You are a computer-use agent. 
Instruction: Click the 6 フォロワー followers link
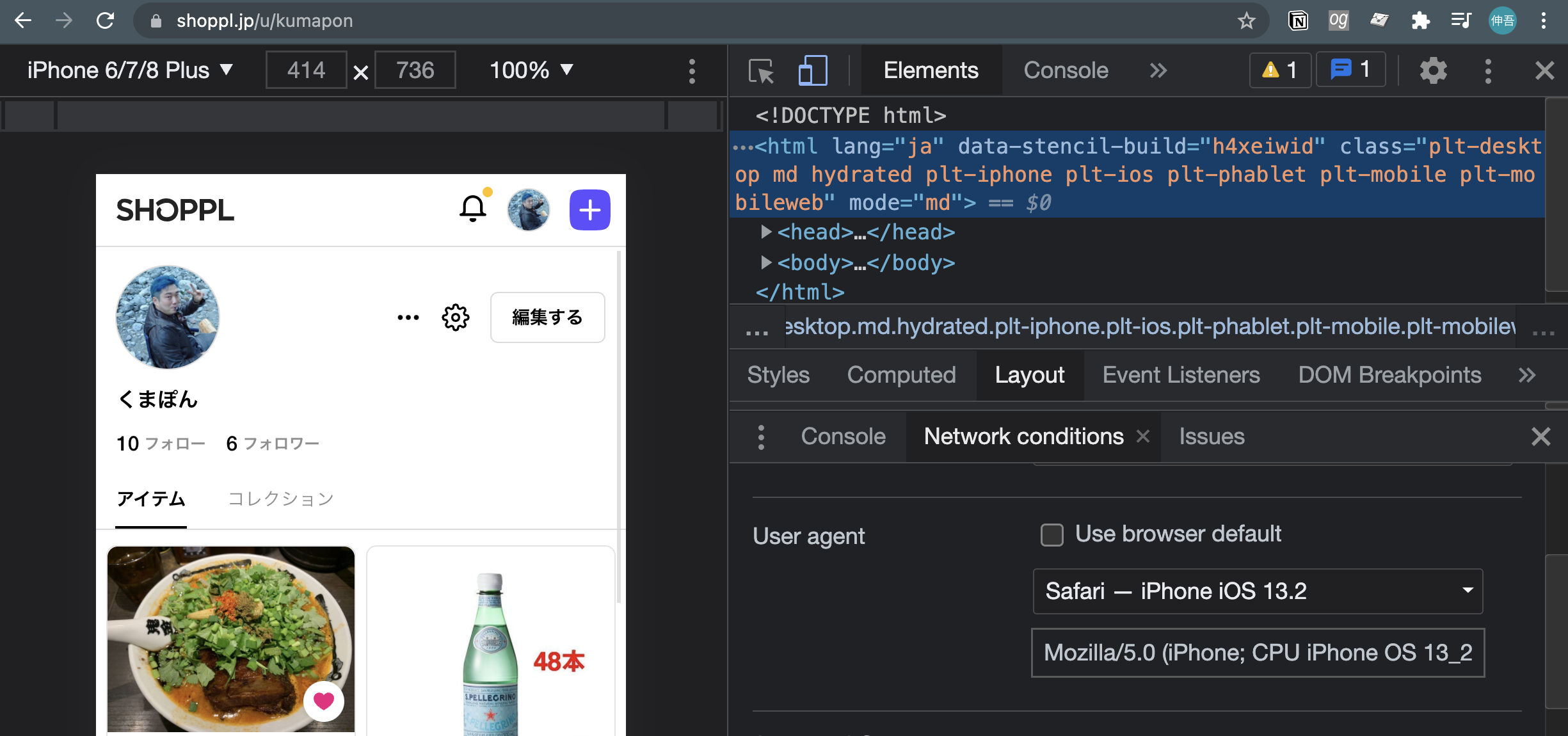(273, 444)
